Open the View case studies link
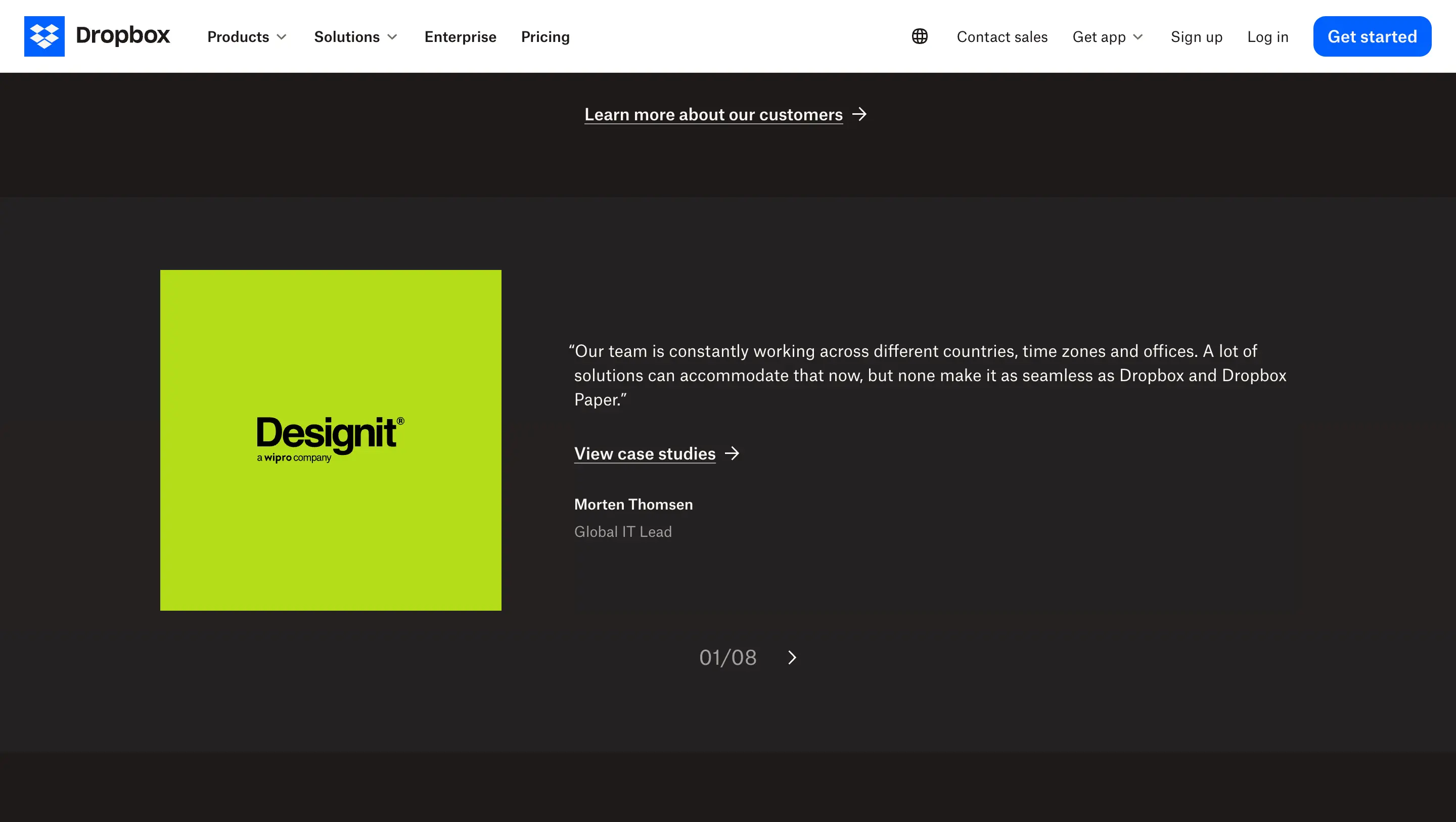The image size is (1456, 822). click(x=645, y=453)
